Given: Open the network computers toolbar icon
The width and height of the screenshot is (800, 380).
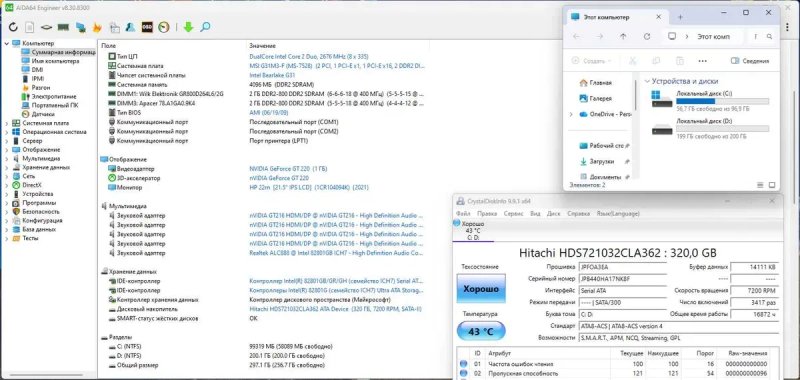Looking at the screenshot, I should [80, 27].
